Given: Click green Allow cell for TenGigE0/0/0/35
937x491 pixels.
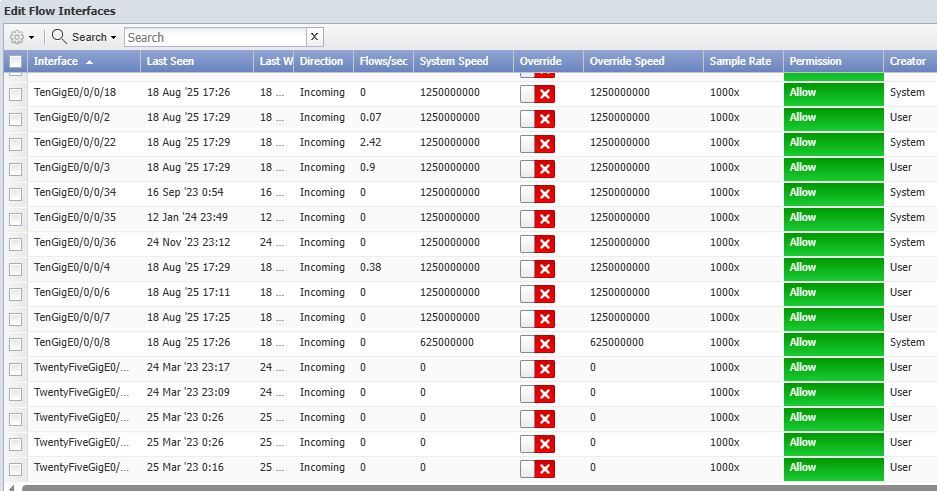Looking at the screenshot, I should pos(832,218).
